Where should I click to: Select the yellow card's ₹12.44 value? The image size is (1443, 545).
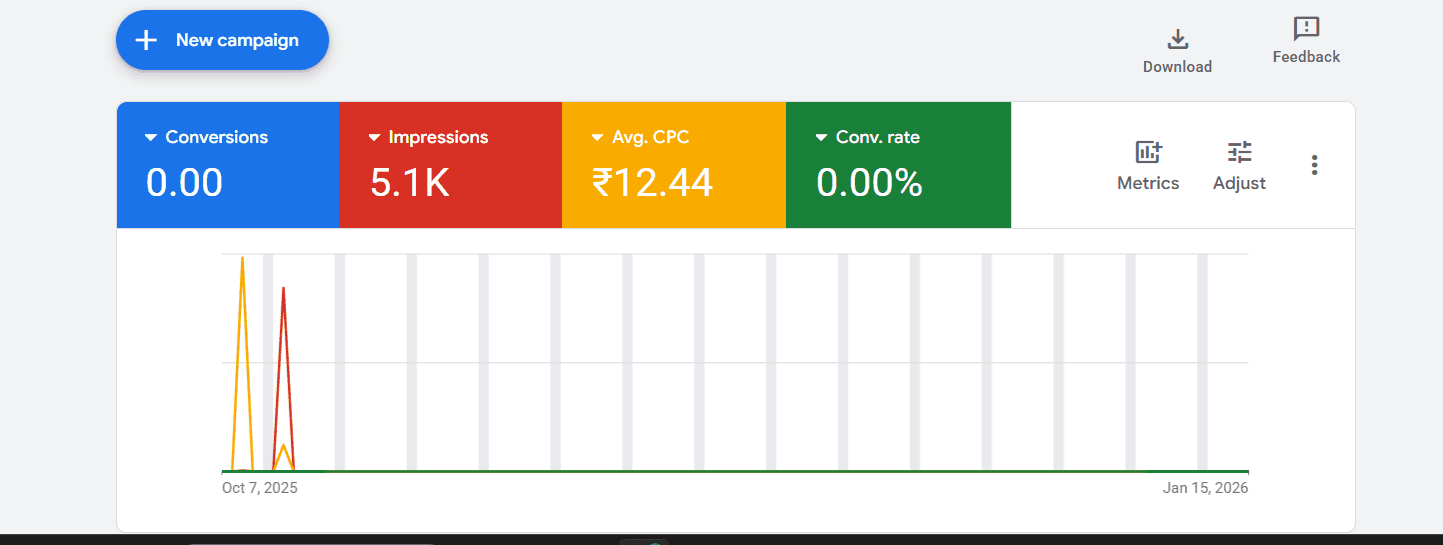[652, 183]
